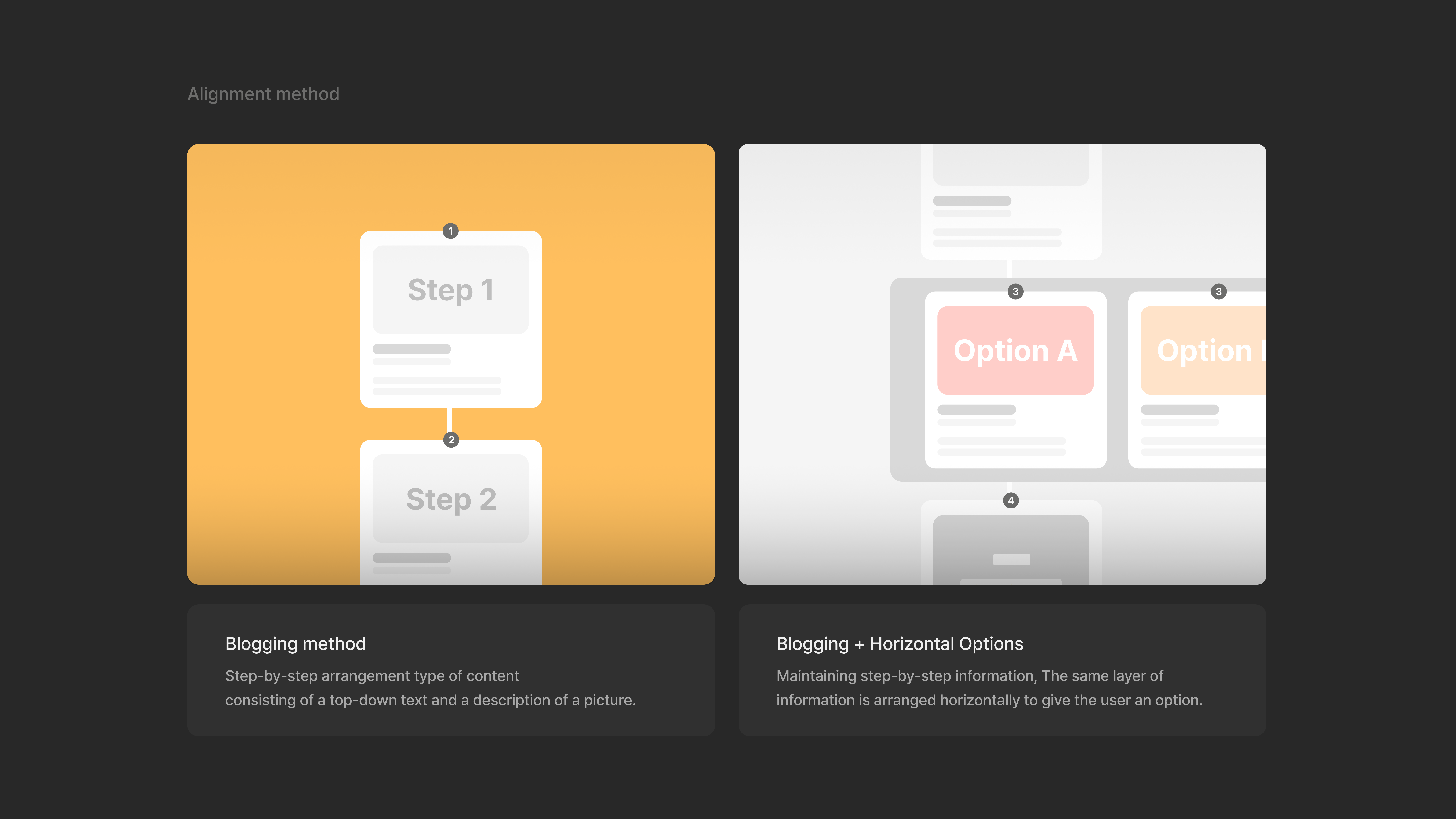Select the Step 2 card image

[450, 499]
